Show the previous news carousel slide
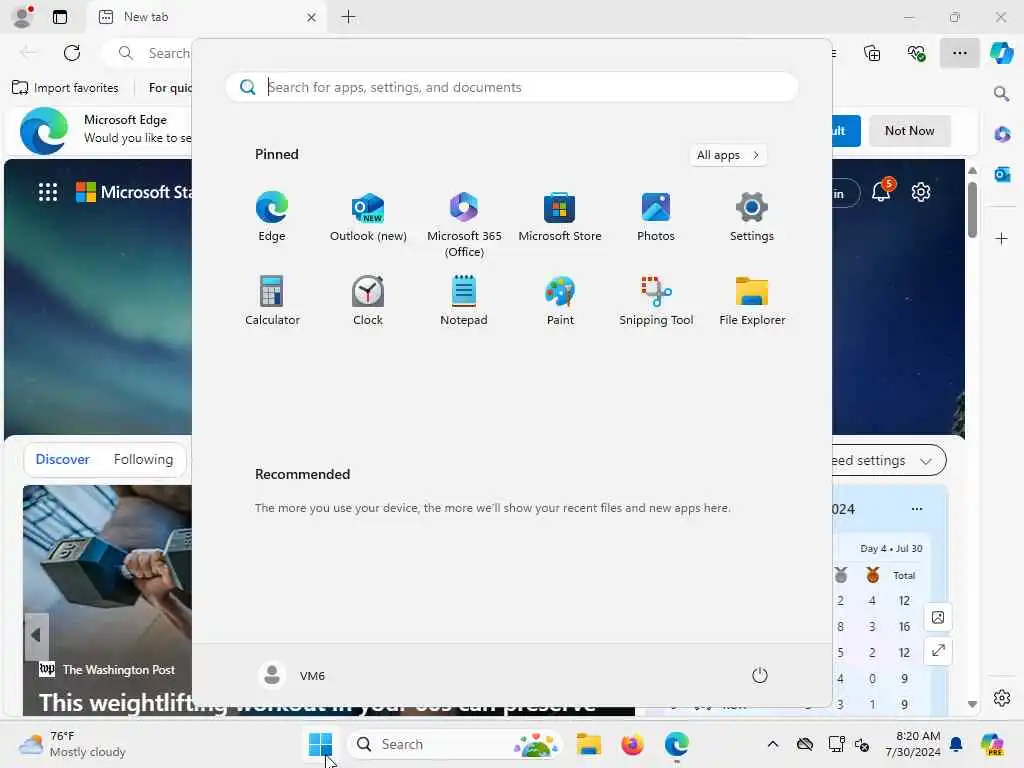This screenshot has height=768, width=1024. pos(36,635)
